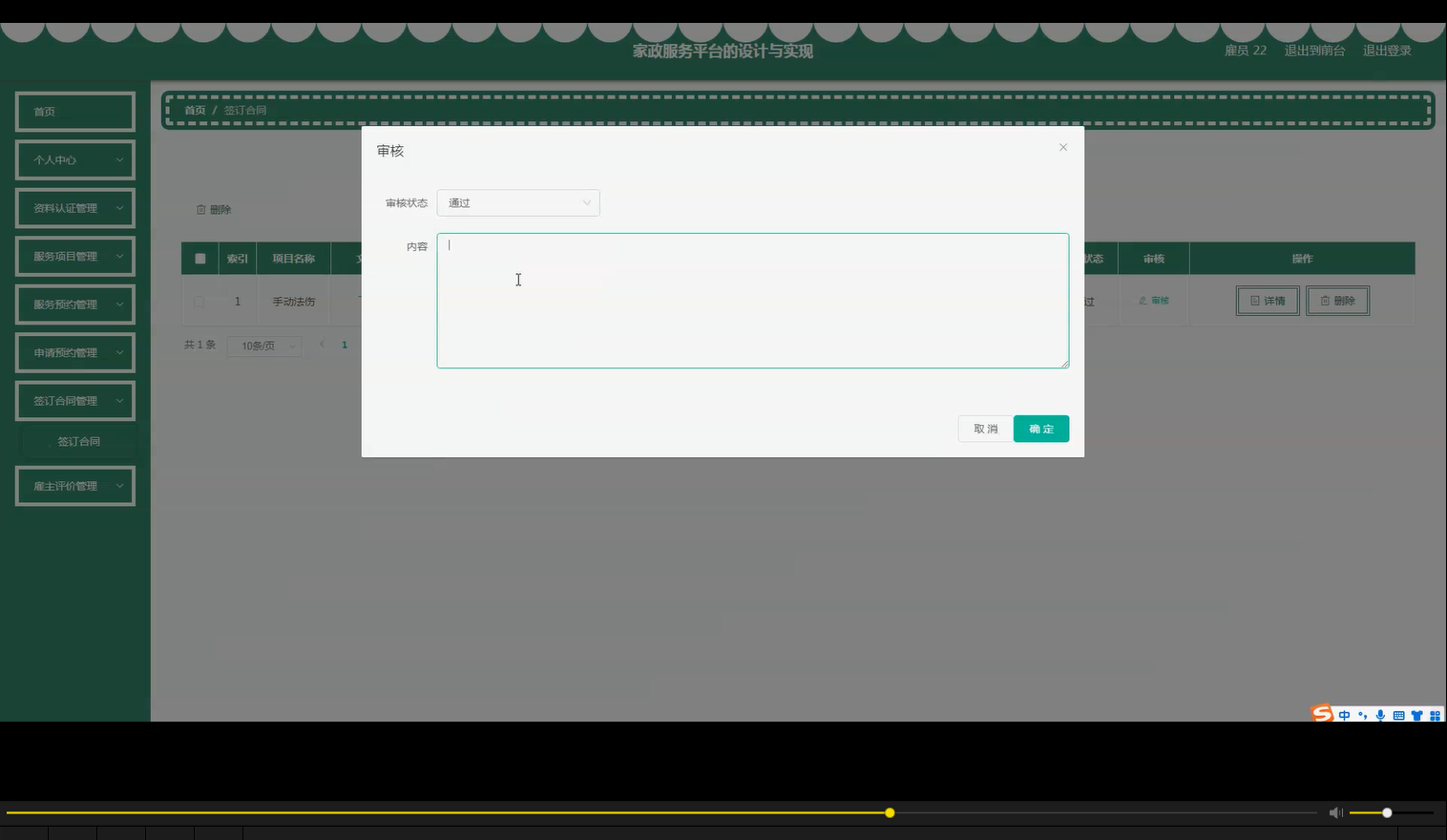Collapse the 签订合同管理 sidebar menu
Screen dimensions: 1447x840
point(75,401)
